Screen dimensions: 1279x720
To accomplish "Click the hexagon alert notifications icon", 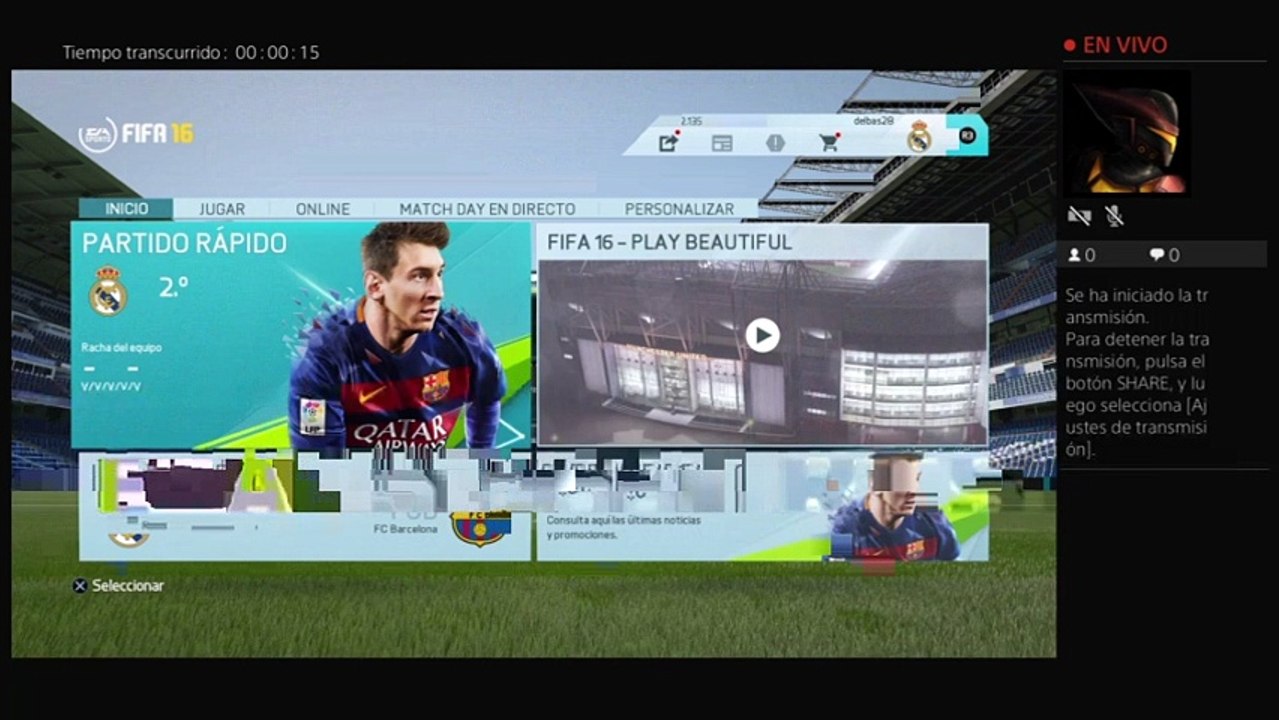I will tap(775, 143).
